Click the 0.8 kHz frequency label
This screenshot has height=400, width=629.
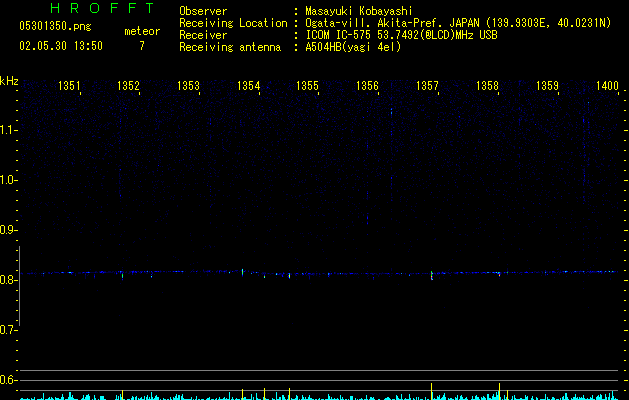[8, 280]
